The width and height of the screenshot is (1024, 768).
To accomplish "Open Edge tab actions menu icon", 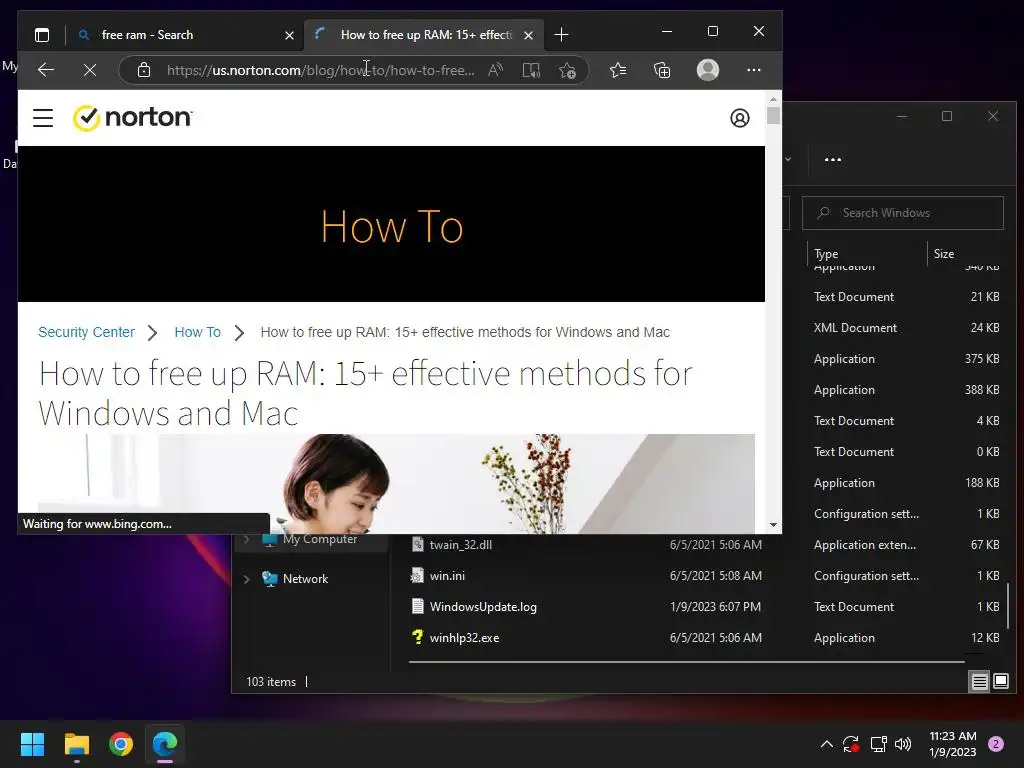I will pos(42,35).
